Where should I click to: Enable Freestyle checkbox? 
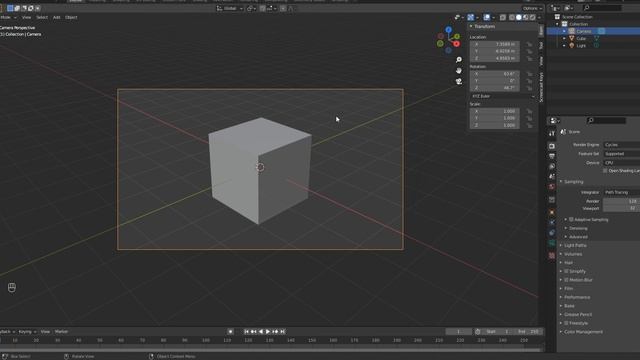point(567,323)
